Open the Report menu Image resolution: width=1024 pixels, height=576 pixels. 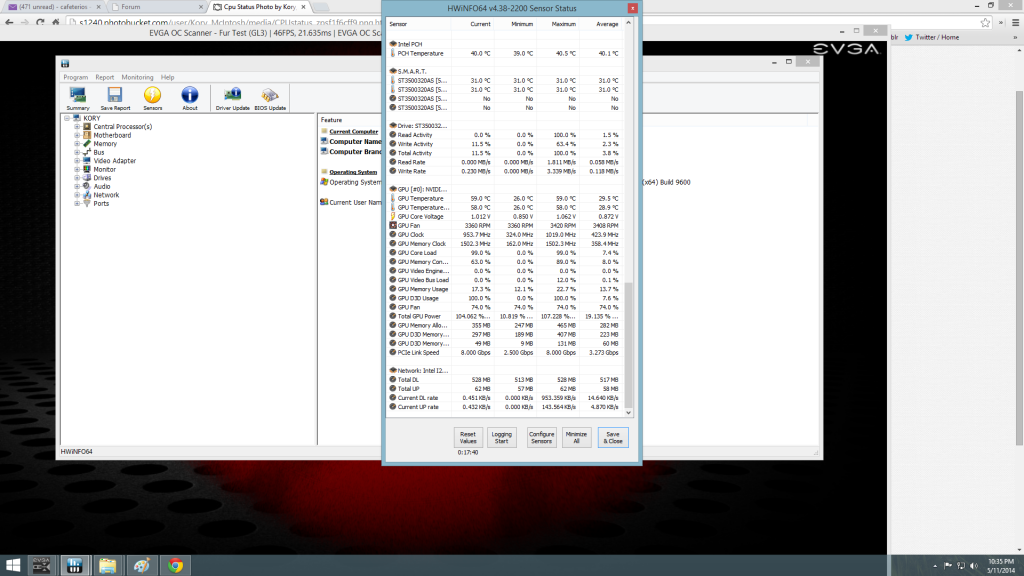click(104, 77)
